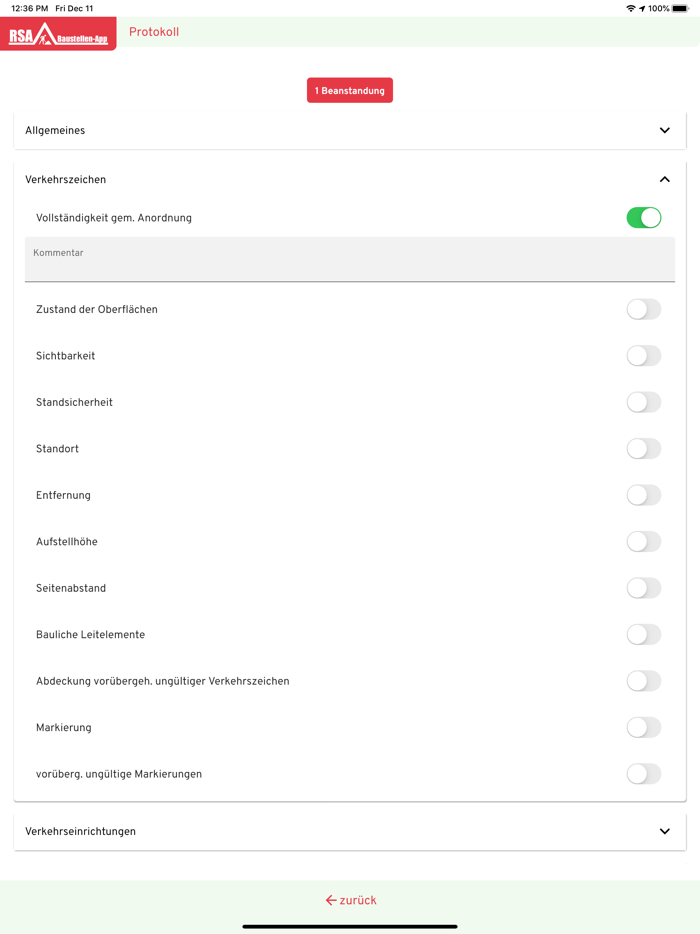This screenshot has height=934, width=700.
Task: Expand the Verkehrseinrichtungen section chevron
Action: 665,832
